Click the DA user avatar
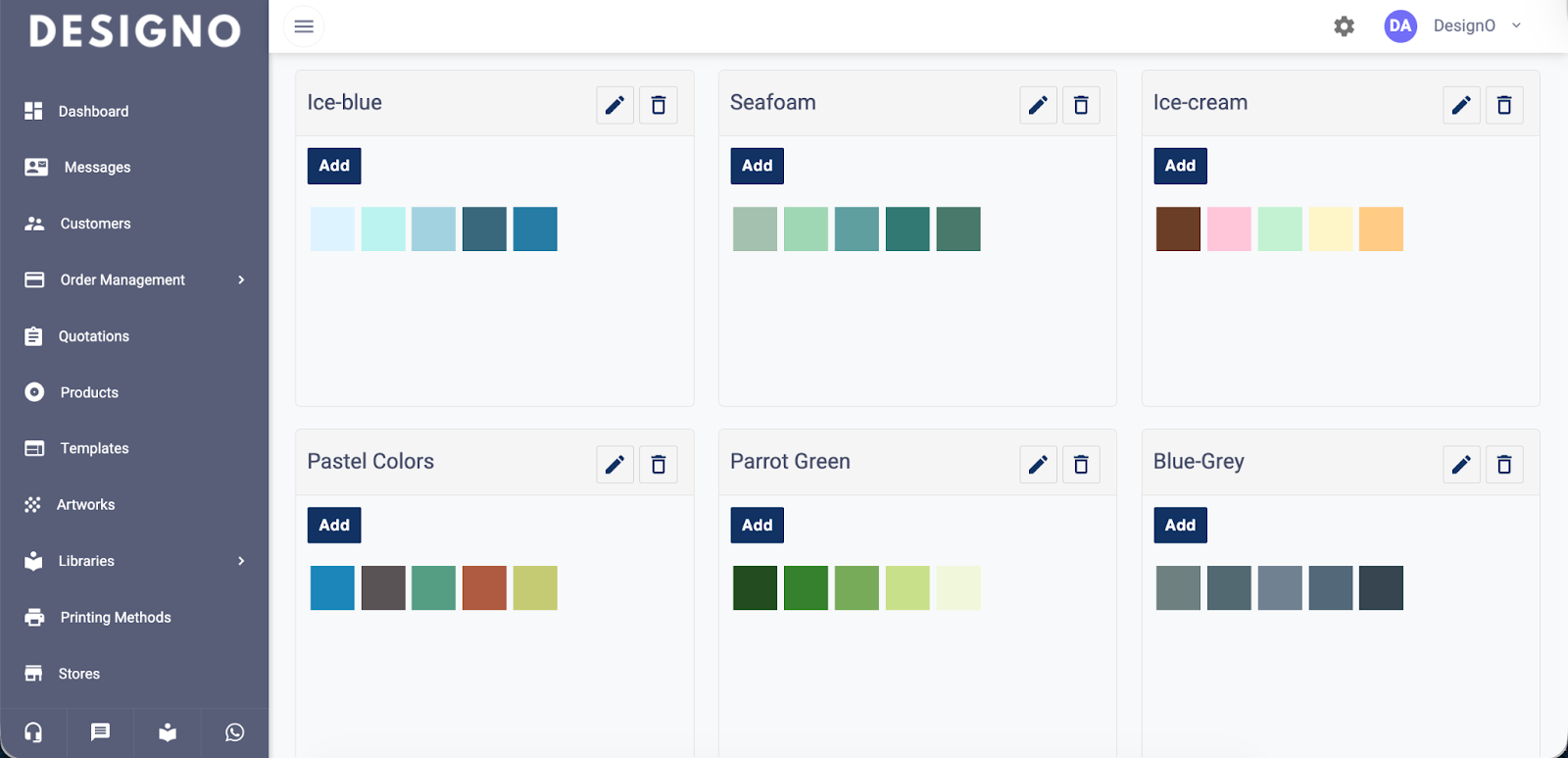This screenshot has height=758, width=1568. click(1400, 26)
